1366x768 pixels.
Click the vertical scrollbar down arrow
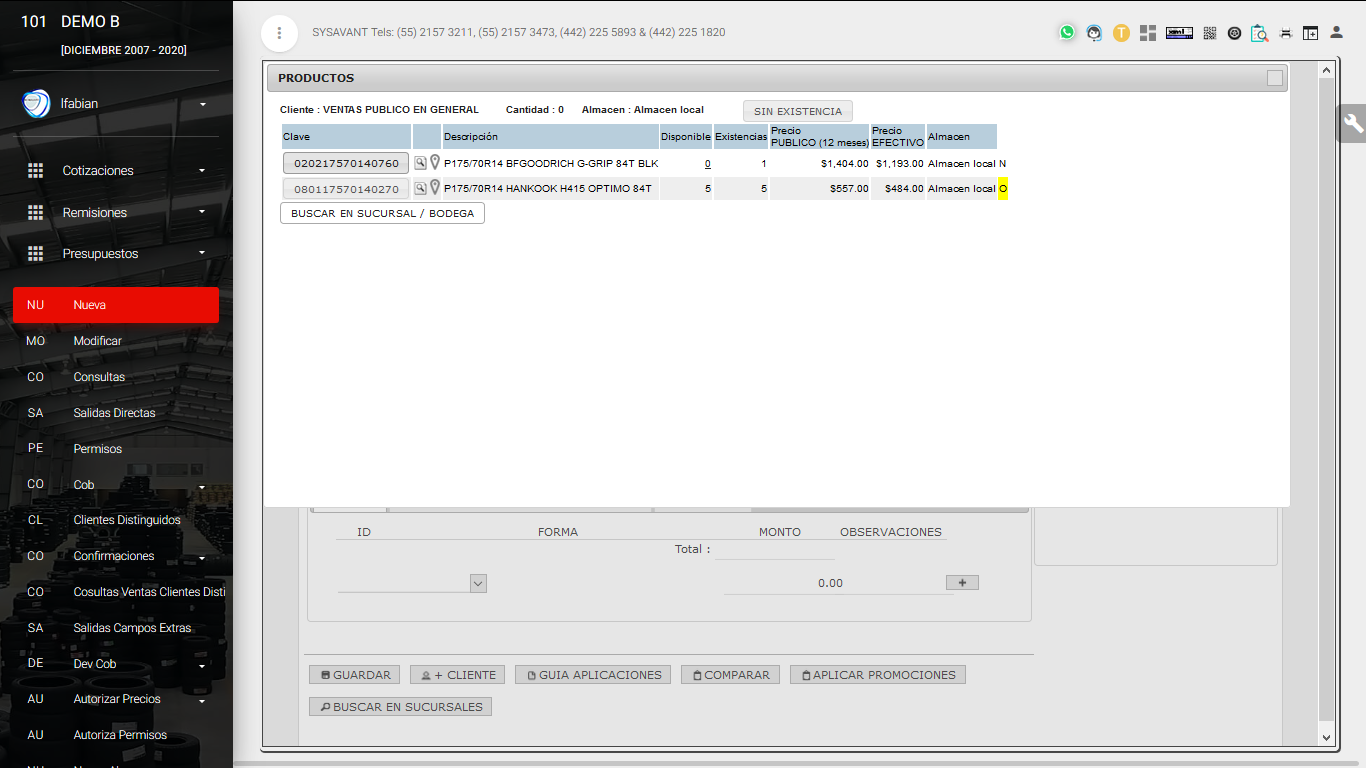pos(1327,737)
